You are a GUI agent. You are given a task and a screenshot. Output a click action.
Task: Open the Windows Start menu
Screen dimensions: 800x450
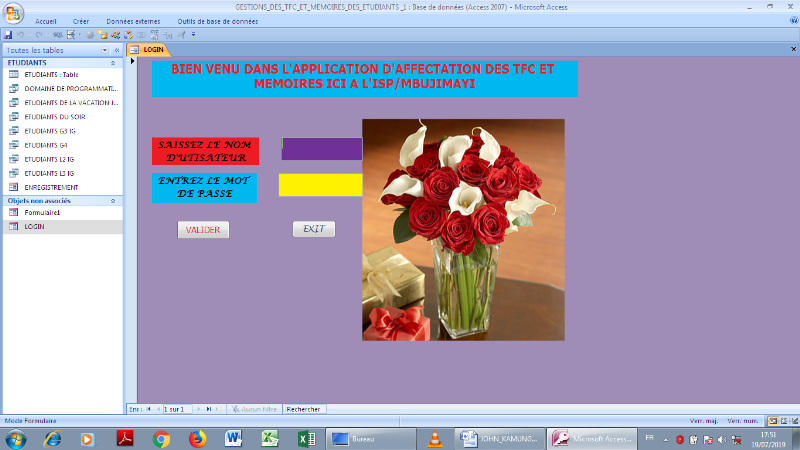(x=16, y=439)
